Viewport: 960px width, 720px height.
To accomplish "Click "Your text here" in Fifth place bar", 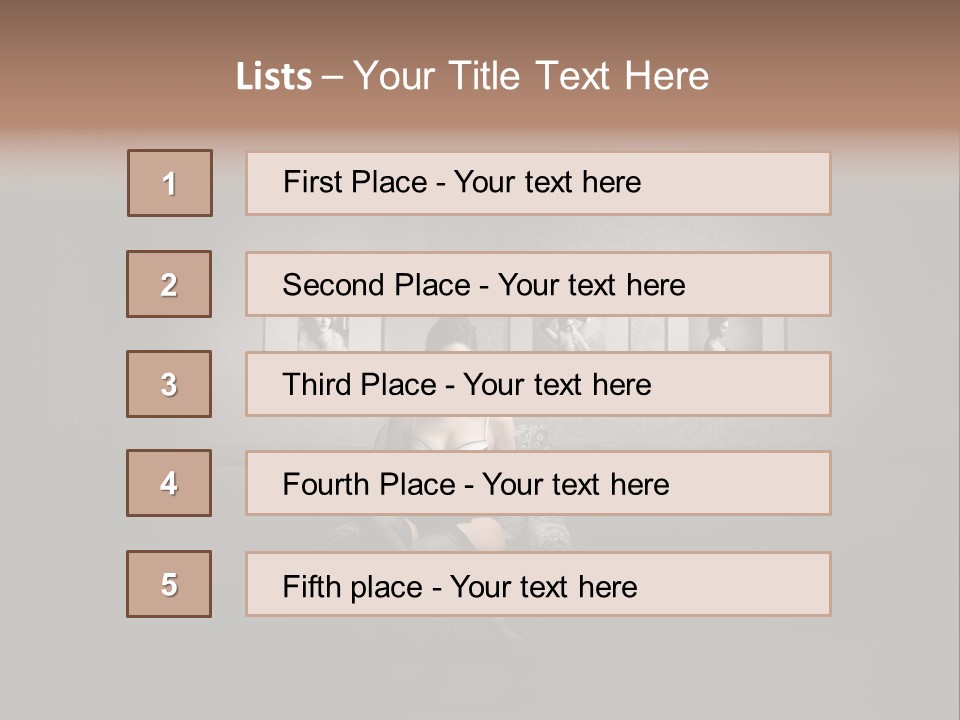I will point(543,586).
